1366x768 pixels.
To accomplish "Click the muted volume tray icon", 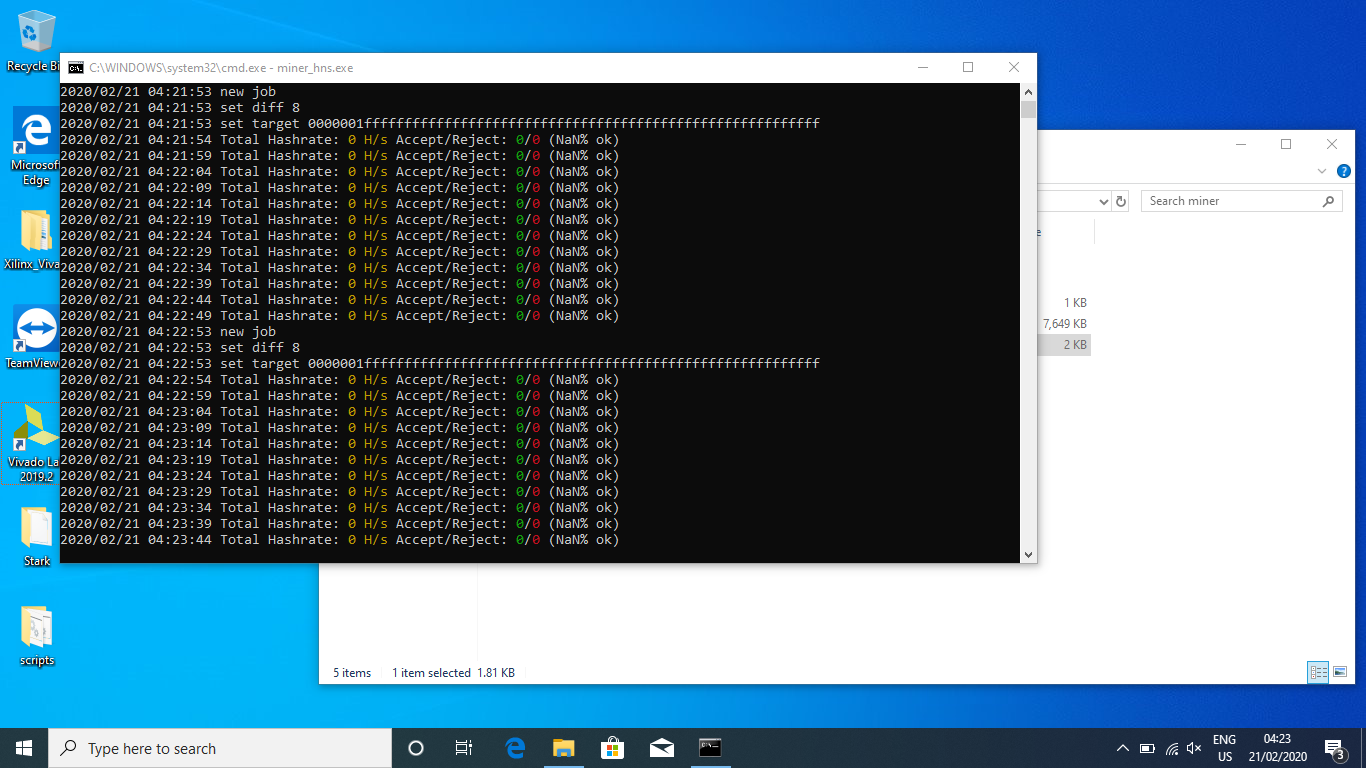I will (1194, 748).
